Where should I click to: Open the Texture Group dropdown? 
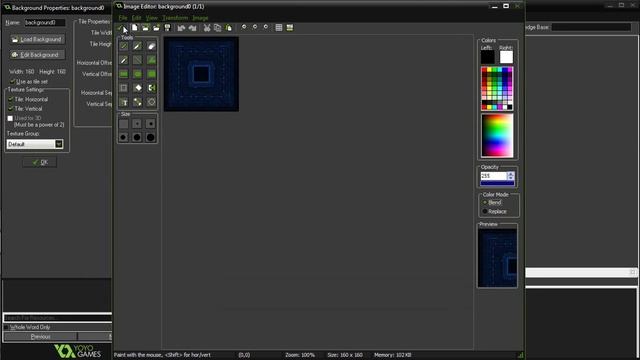(59, 144)
